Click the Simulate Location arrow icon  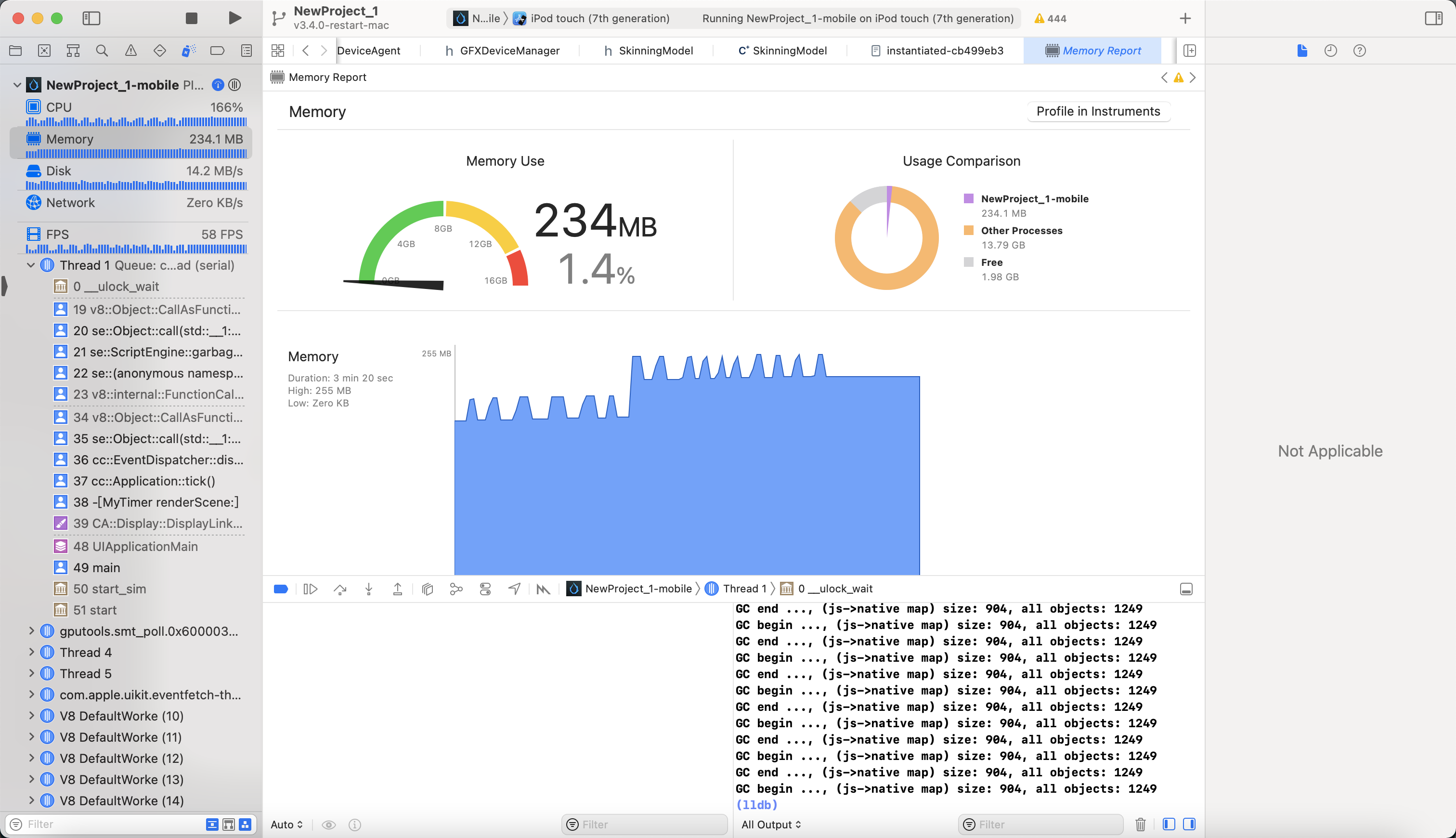point(514,589)
